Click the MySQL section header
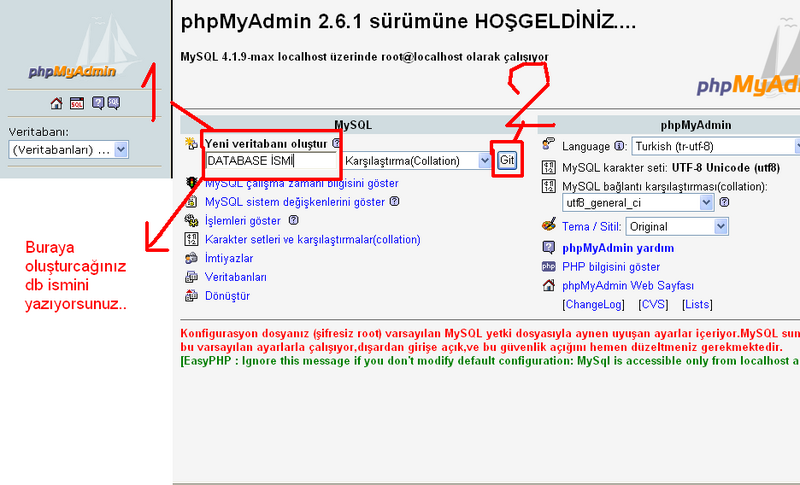The image size is (800, 485). tap(353, 125)
